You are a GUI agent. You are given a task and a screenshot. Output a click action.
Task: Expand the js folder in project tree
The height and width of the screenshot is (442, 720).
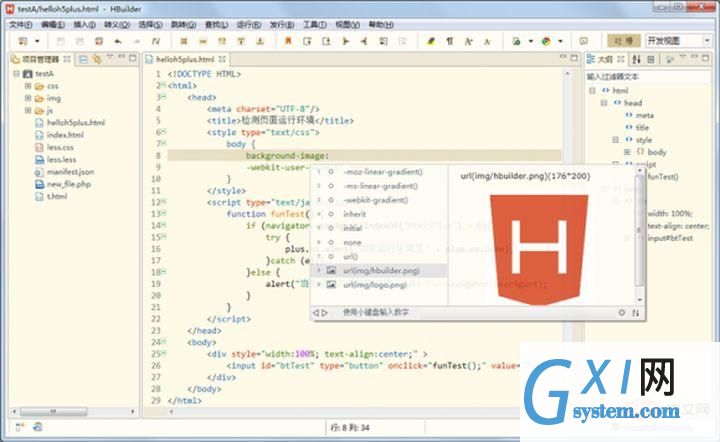pyautogui.click(x=28, y=111)
